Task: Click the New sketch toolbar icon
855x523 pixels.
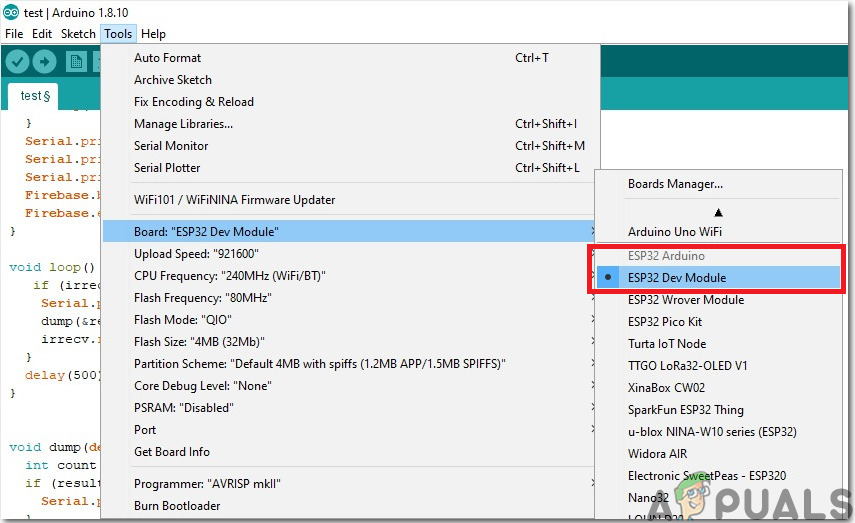Action: click(76, 61)
